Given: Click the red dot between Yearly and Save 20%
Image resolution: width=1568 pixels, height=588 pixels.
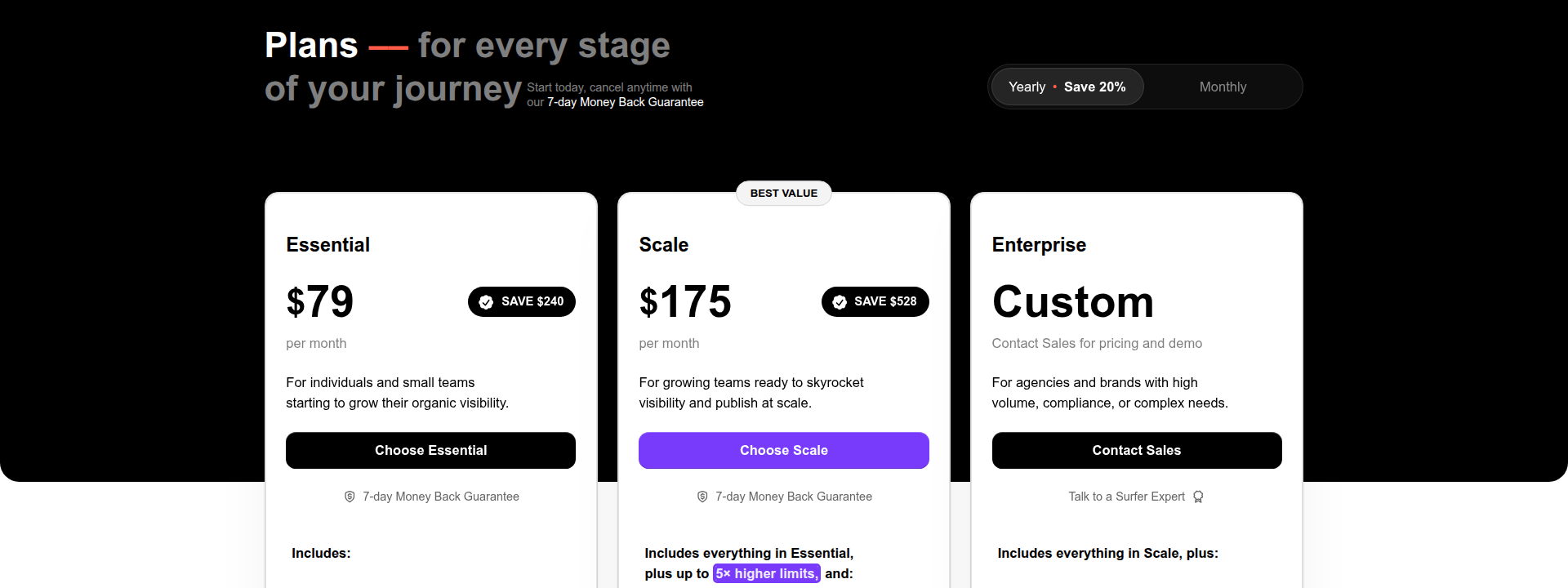Looking at the screenshot, I should tap(1055, 87).
